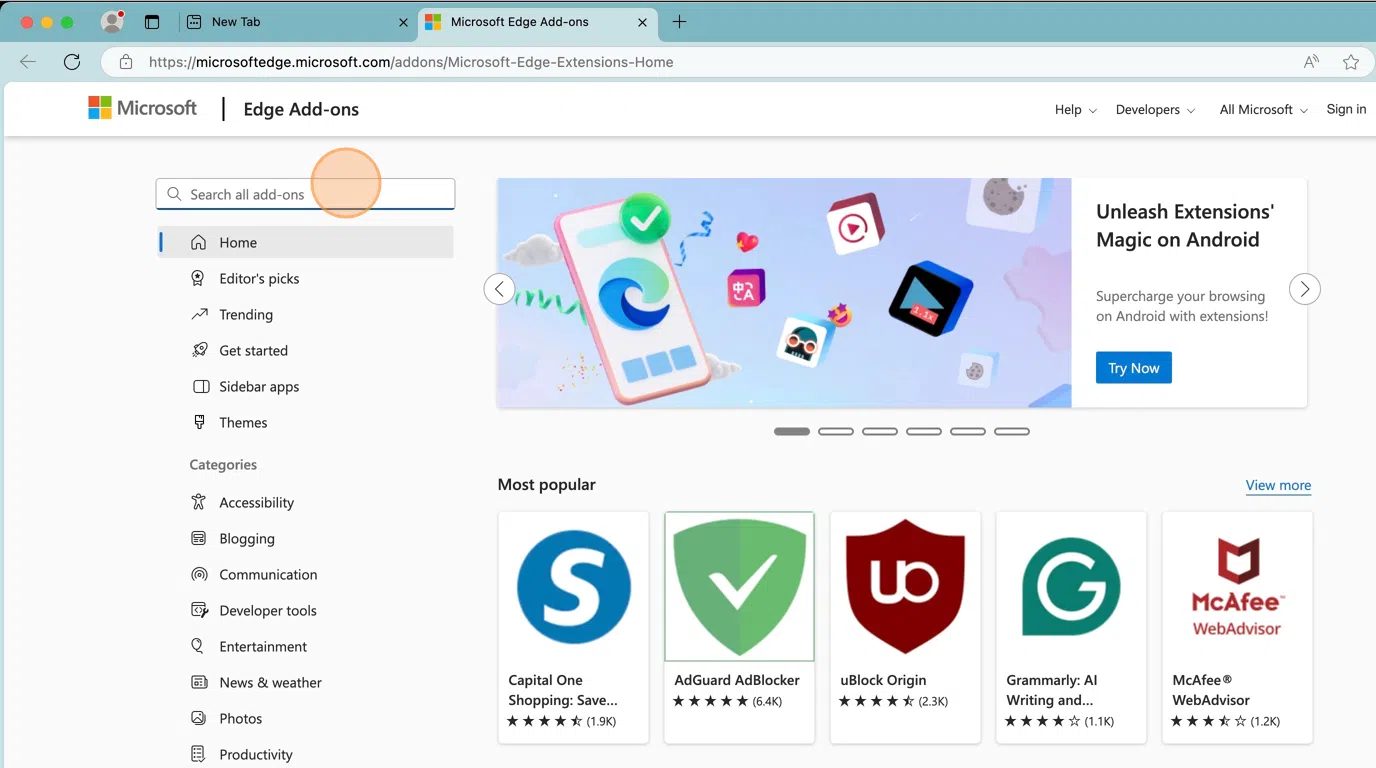This screenshot has width=1376, height=768.
Task: Open Home in sidebar
Action: (x=306, y=242)
